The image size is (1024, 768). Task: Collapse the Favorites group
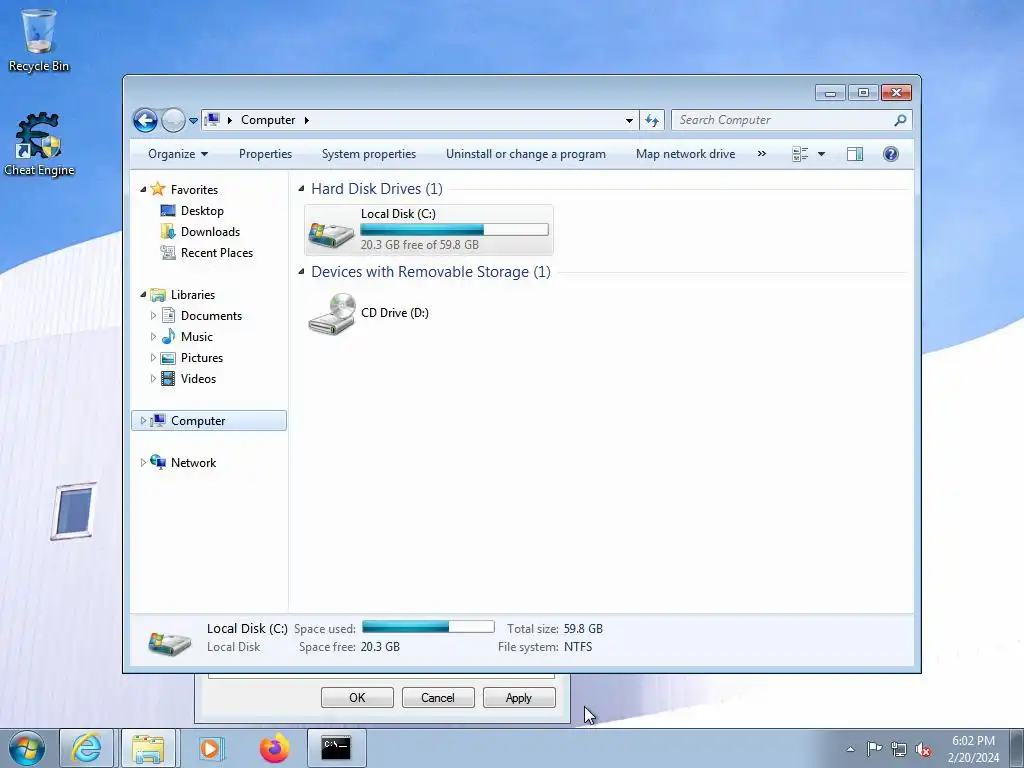pos(143,189)
